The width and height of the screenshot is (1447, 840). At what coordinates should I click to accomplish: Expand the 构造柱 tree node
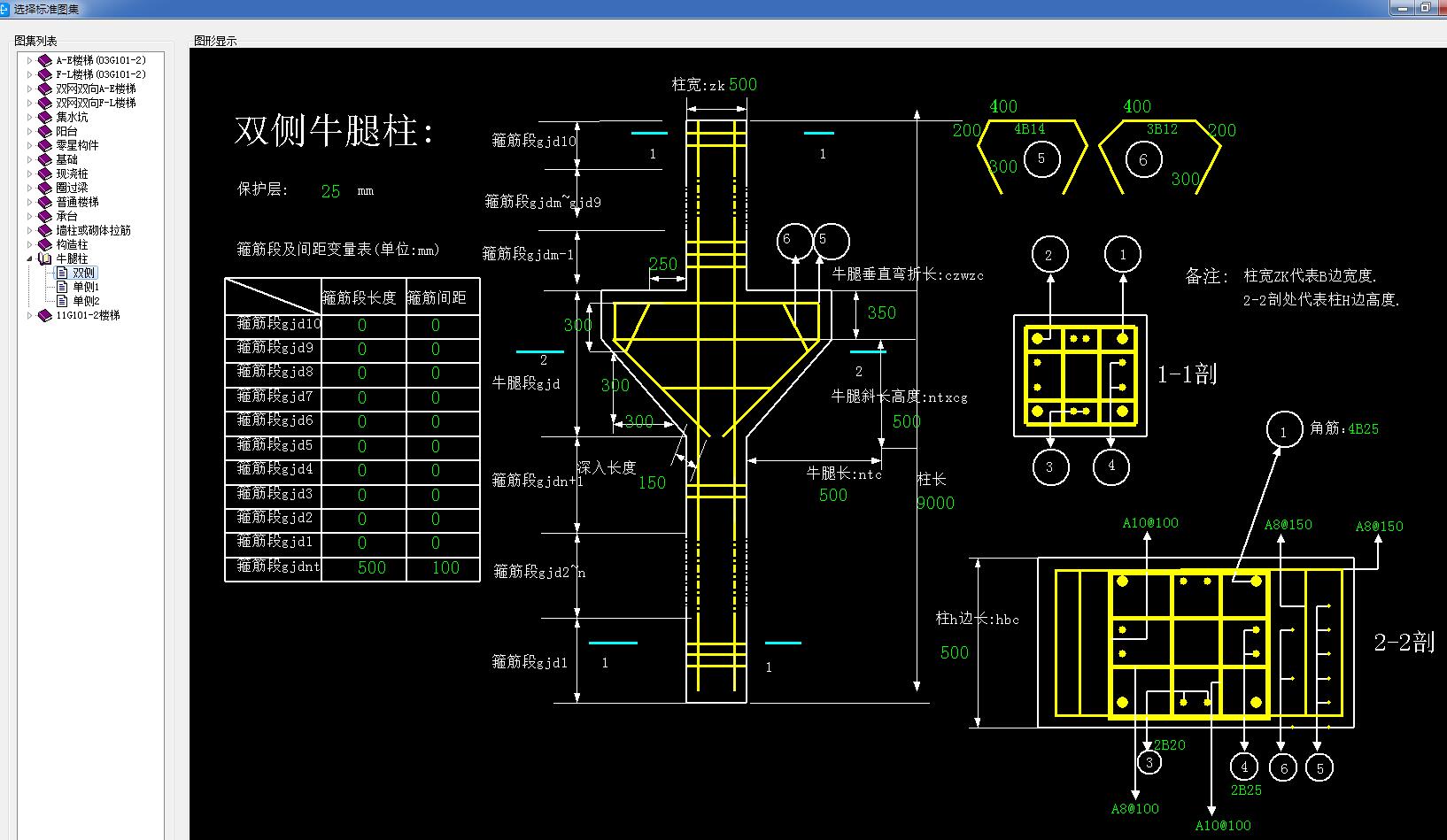pyautogui.click(x=29, y=244)
